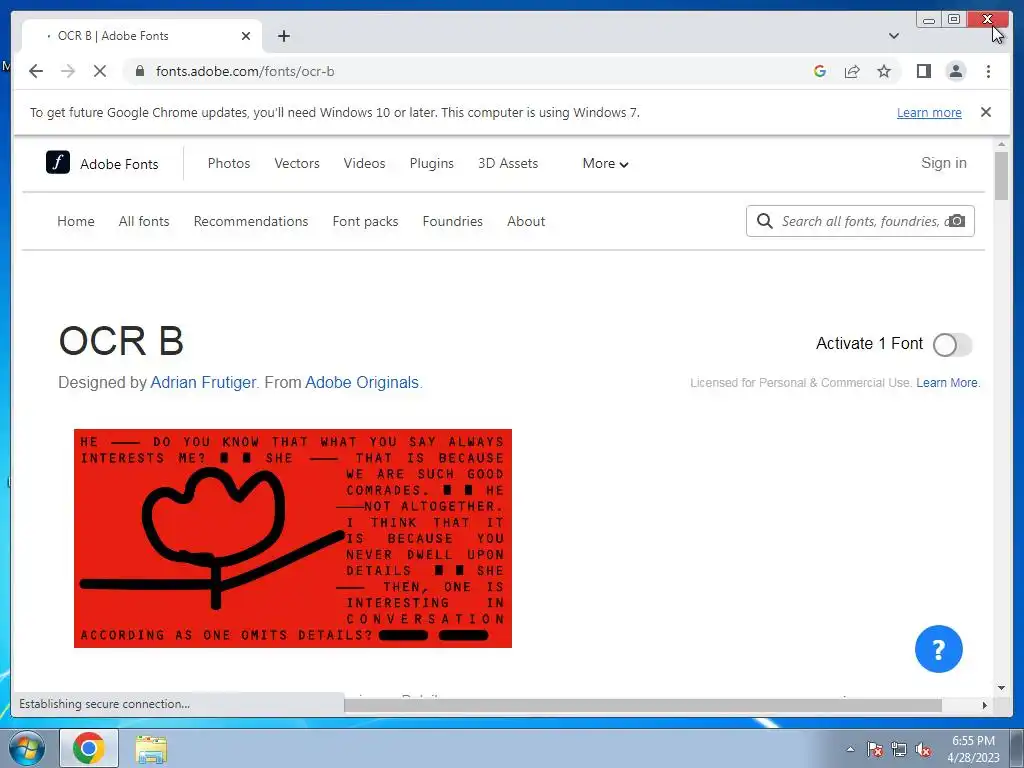Click the scrollbar down arrow
Image resolution: width=1024 pixels, height=768 pixels.
pos(1001,688)
